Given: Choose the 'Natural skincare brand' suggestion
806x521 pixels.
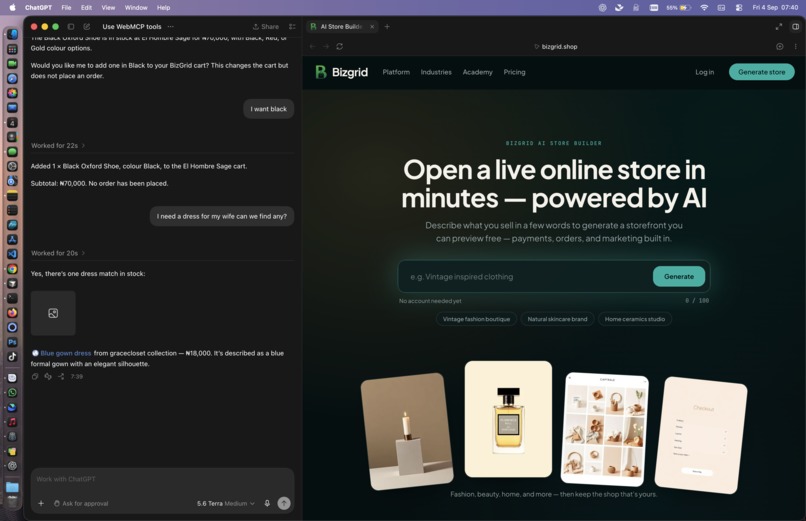Looking at the screenshot, I should click(557, 319).
